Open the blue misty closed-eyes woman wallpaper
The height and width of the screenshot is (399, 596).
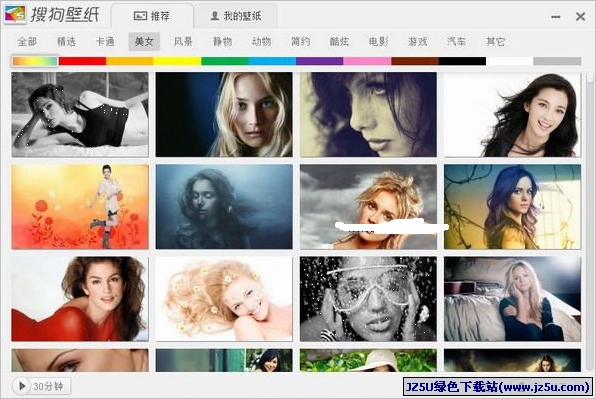(x=224, y=207)
